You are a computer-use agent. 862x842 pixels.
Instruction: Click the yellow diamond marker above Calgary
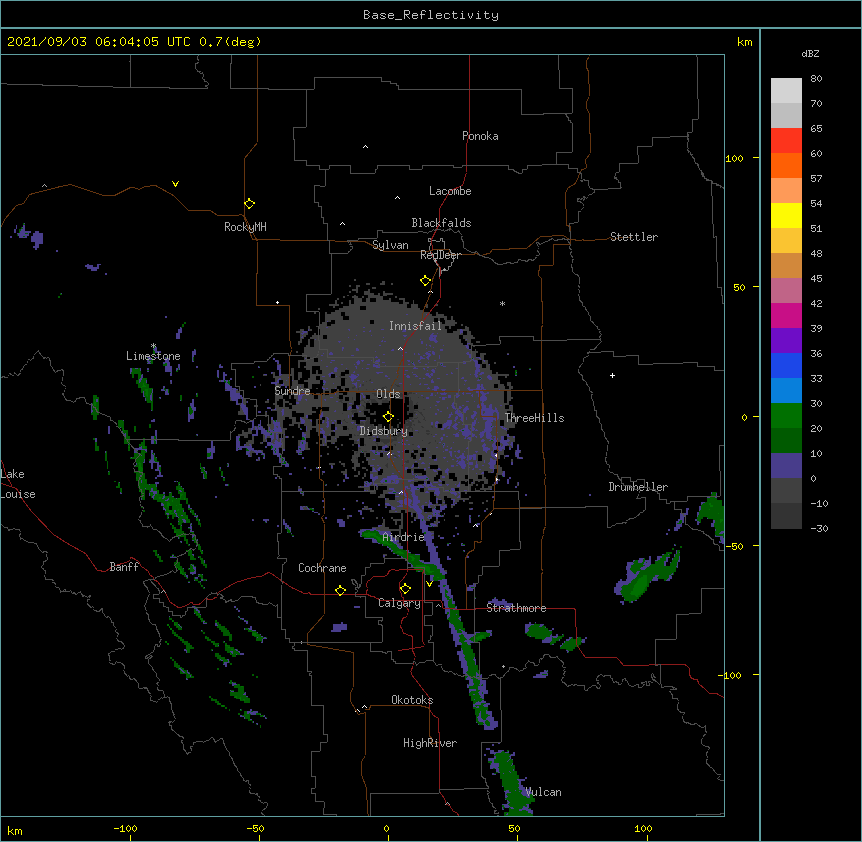pos(405,589)
